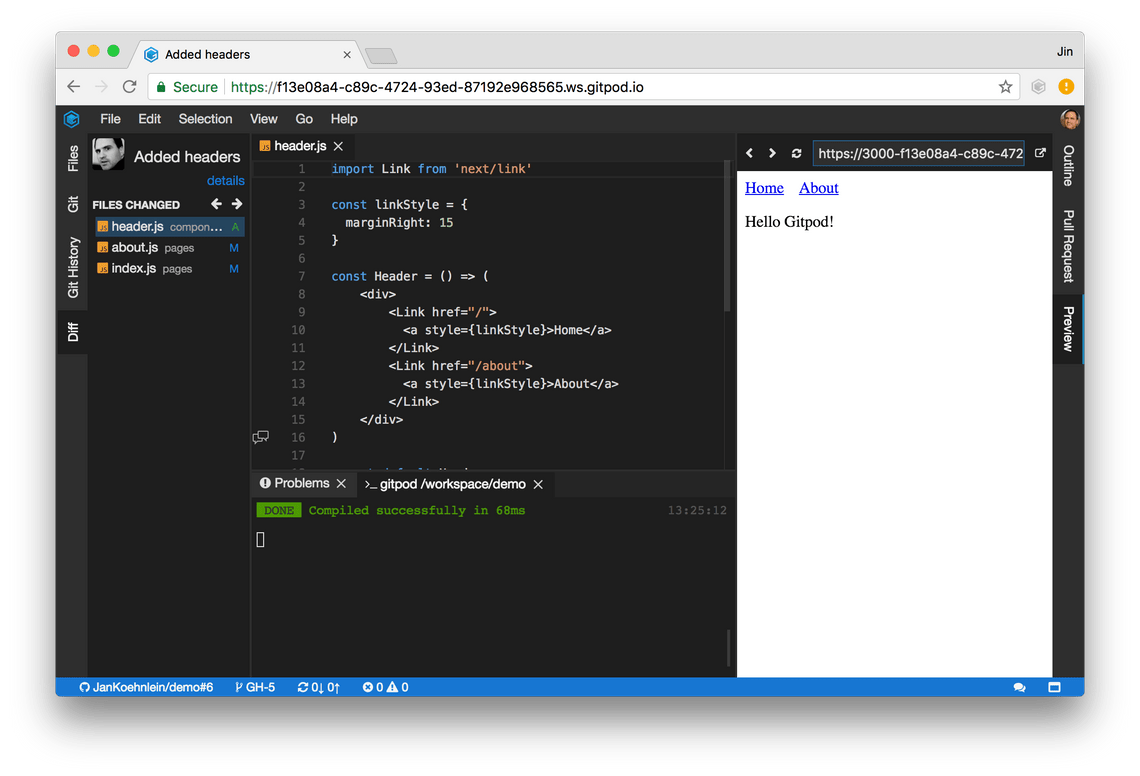Click the browser address bar URL
1140x776 pixels.
click(x=437, y=87)
